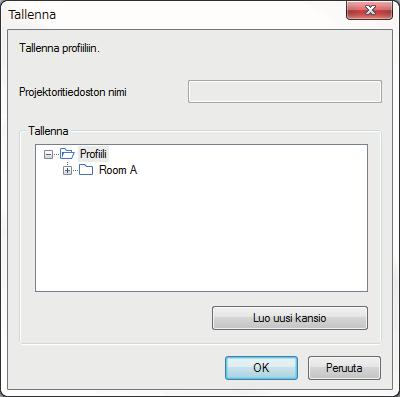Click the open folder icon beside Profiili
The width and height of the screenshot is (400, 397).
67,154
